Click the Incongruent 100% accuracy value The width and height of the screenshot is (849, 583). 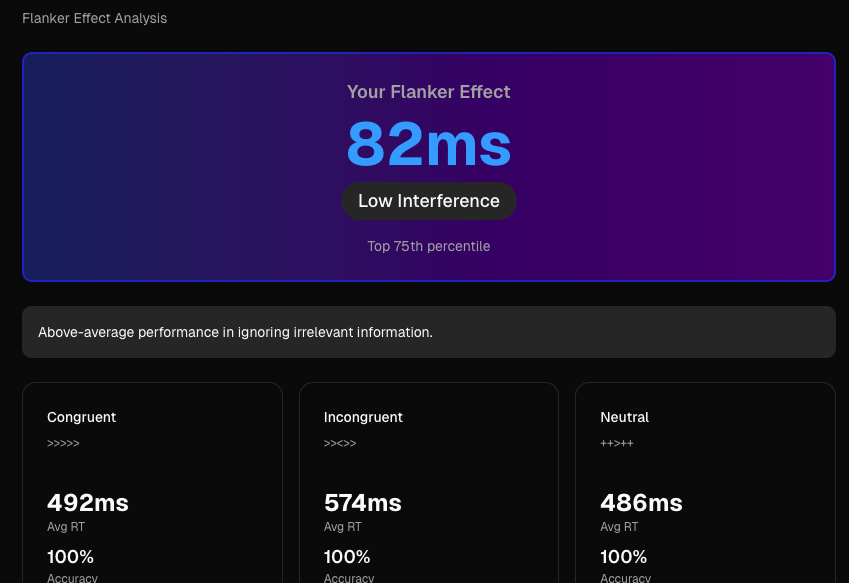pyautogui.click(x=347, y=557)
